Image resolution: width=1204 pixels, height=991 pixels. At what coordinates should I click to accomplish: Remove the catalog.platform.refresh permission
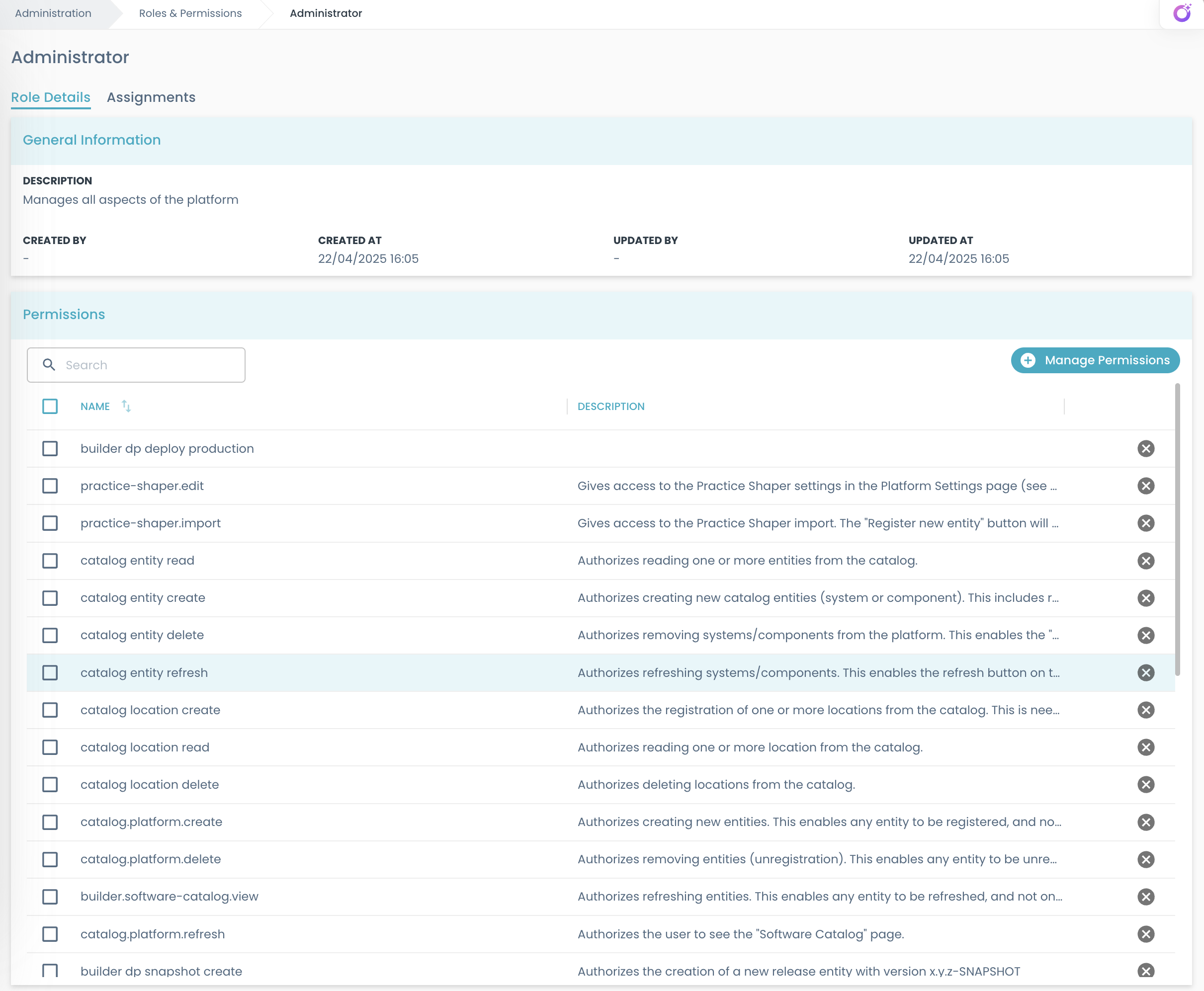point(1145,934)
